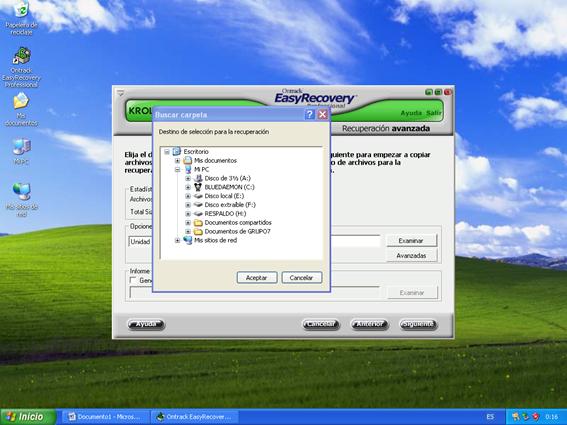567x425 pixels.
Task: Select RESPALDO (H:) drive icon
Action: click(x=198, y=213)
